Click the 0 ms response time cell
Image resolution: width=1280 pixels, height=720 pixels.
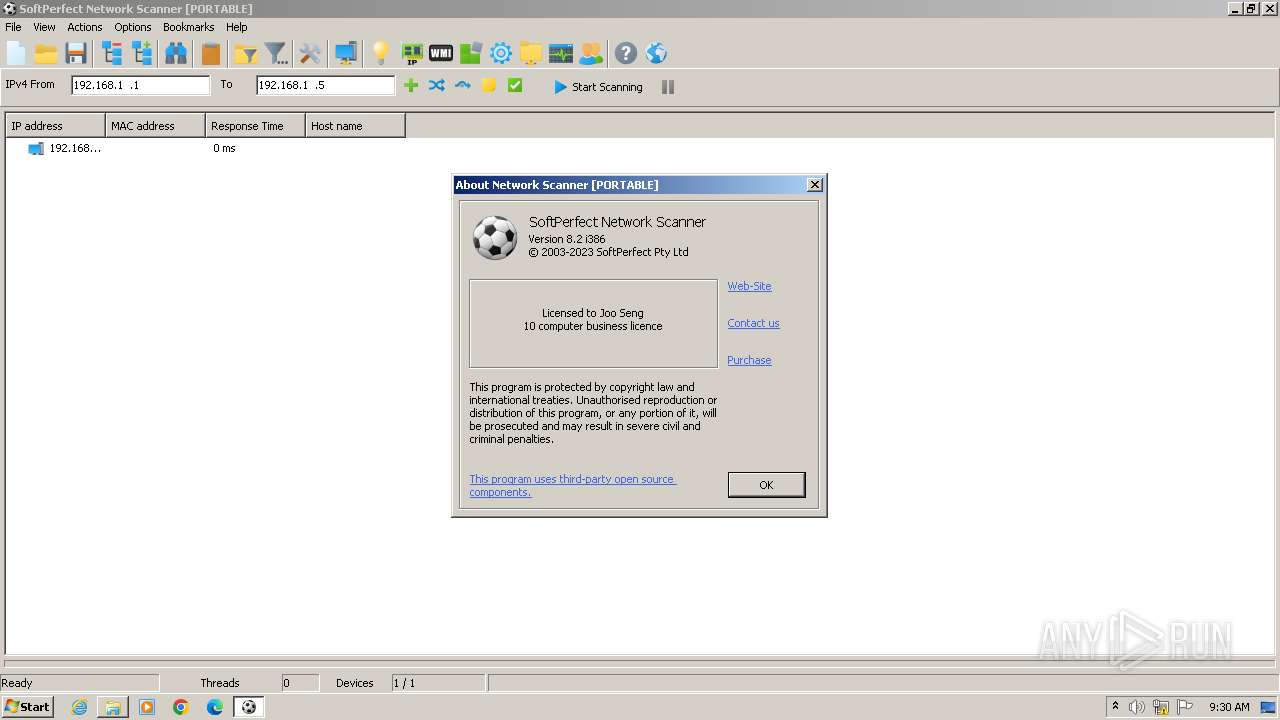[224, 148]
